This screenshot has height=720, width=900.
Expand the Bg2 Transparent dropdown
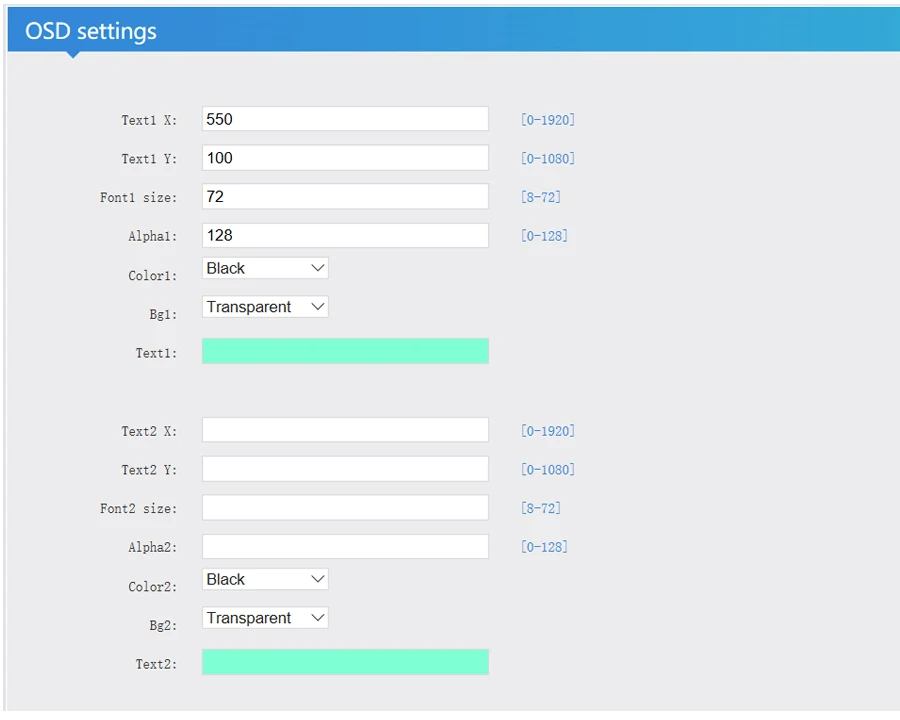[x=265, y=618]
